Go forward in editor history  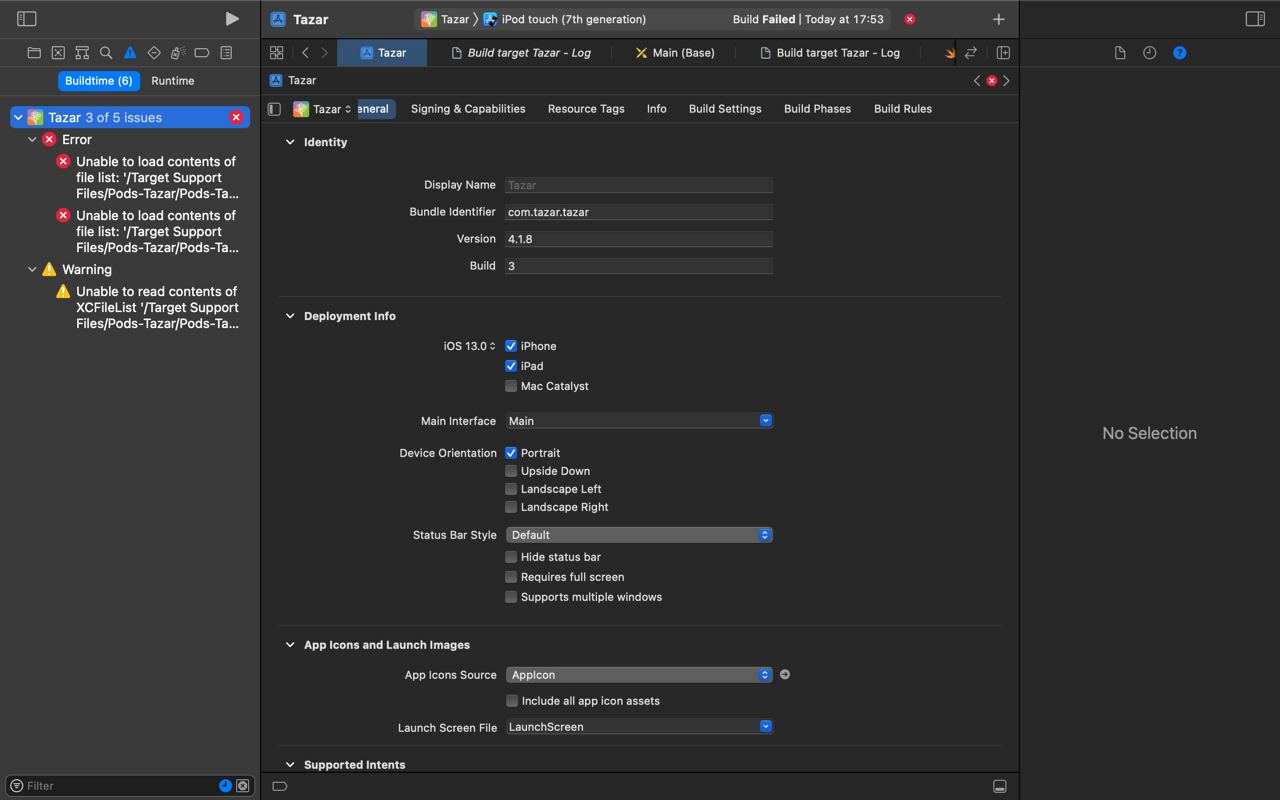tap(324, 53)
